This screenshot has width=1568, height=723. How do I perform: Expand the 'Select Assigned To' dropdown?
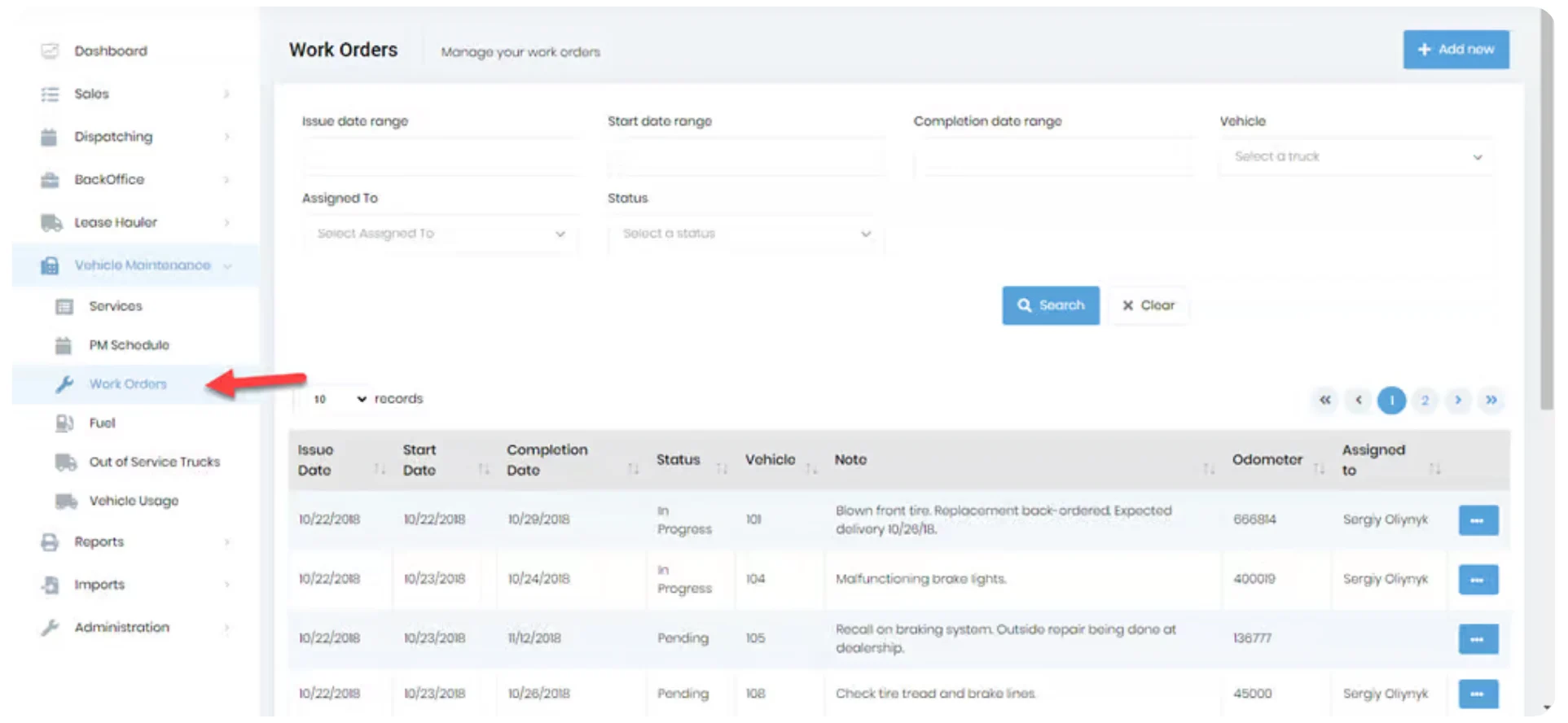(440, 234)
